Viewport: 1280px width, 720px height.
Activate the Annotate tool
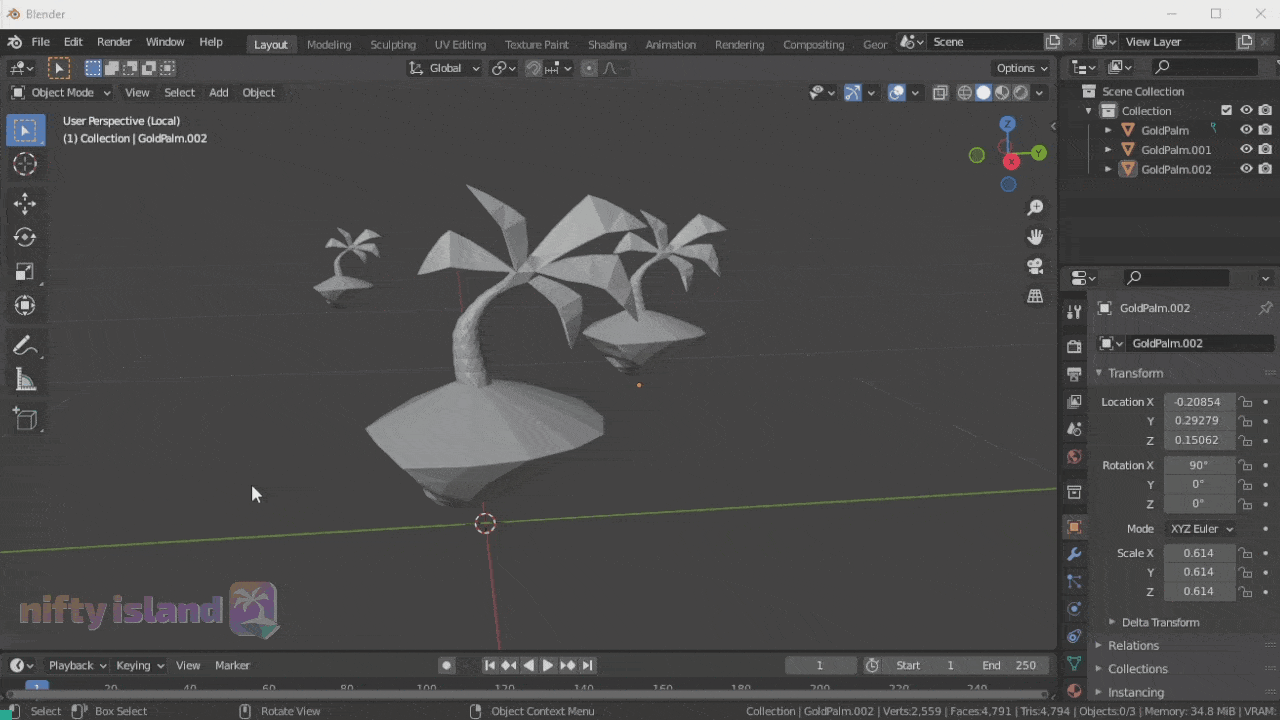coord(25,346)
